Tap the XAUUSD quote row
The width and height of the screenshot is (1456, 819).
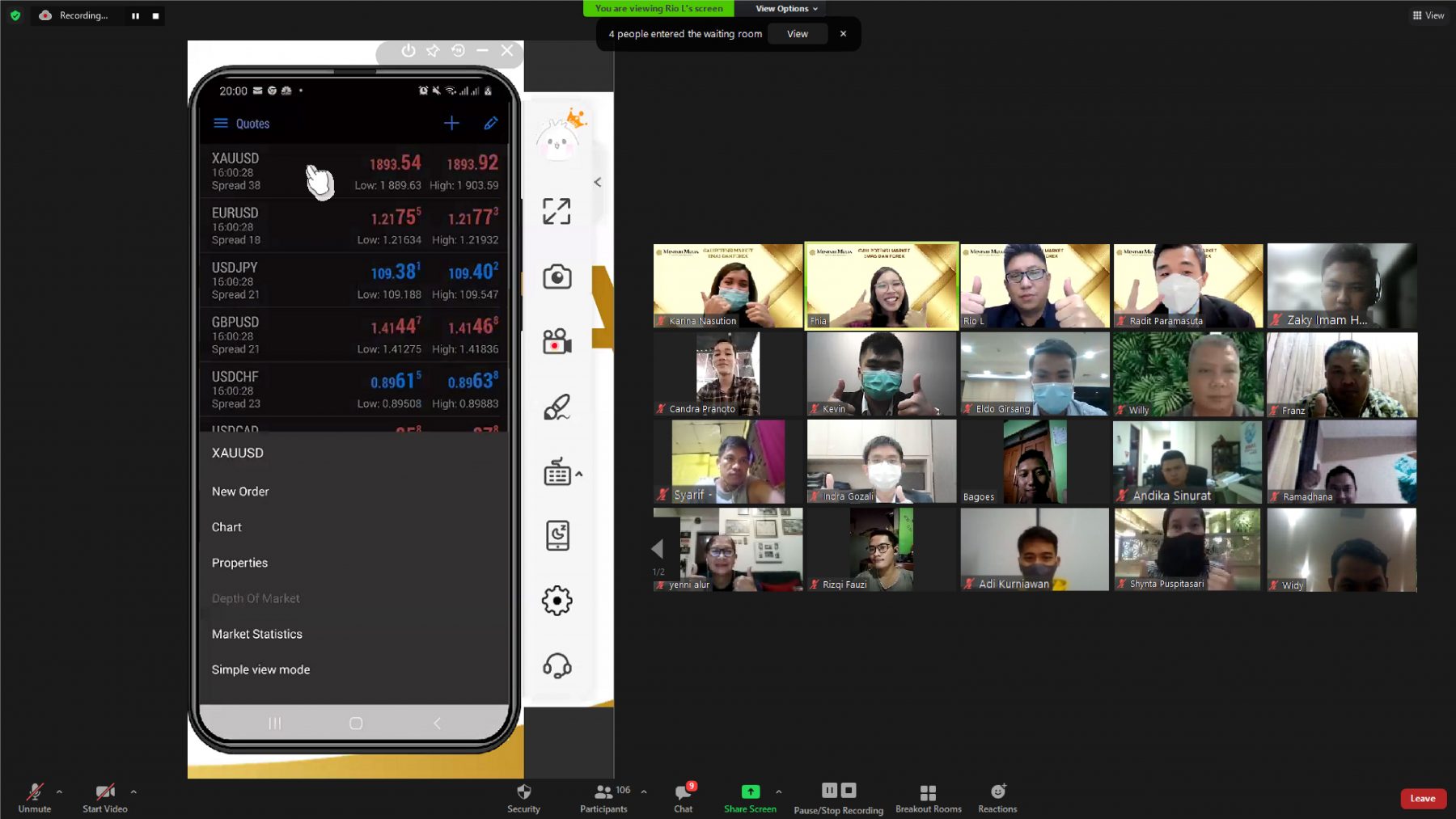tap(353, 171)
